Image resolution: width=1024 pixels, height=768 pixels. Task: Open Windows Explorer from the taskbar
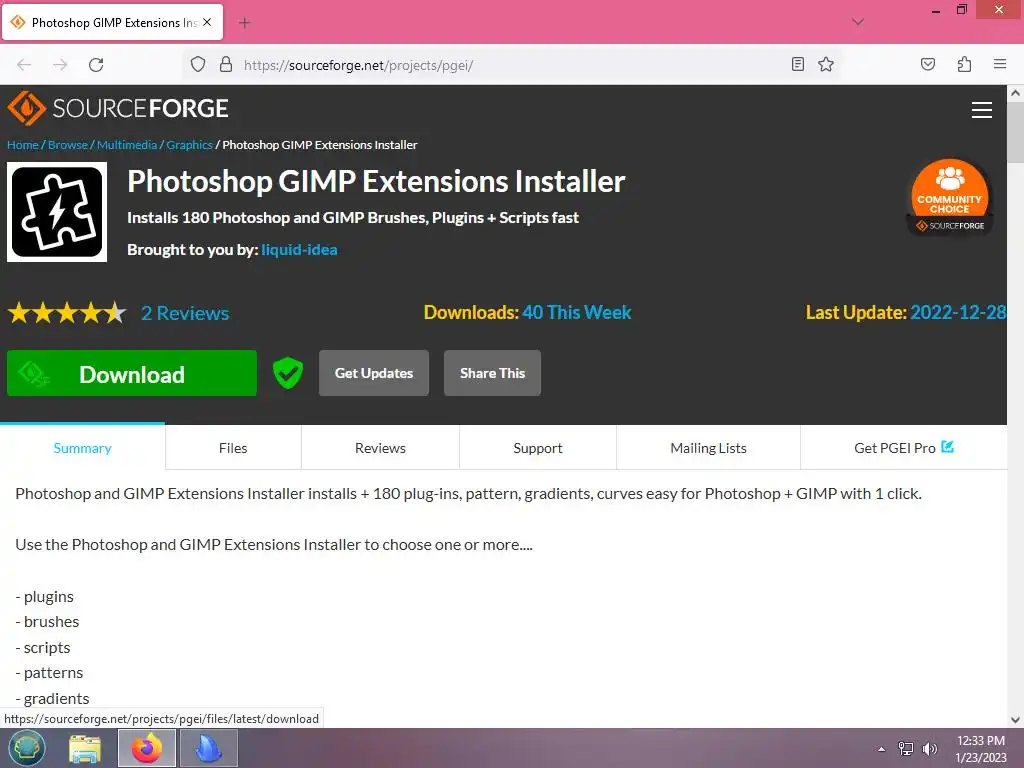[x=85, y=748]
